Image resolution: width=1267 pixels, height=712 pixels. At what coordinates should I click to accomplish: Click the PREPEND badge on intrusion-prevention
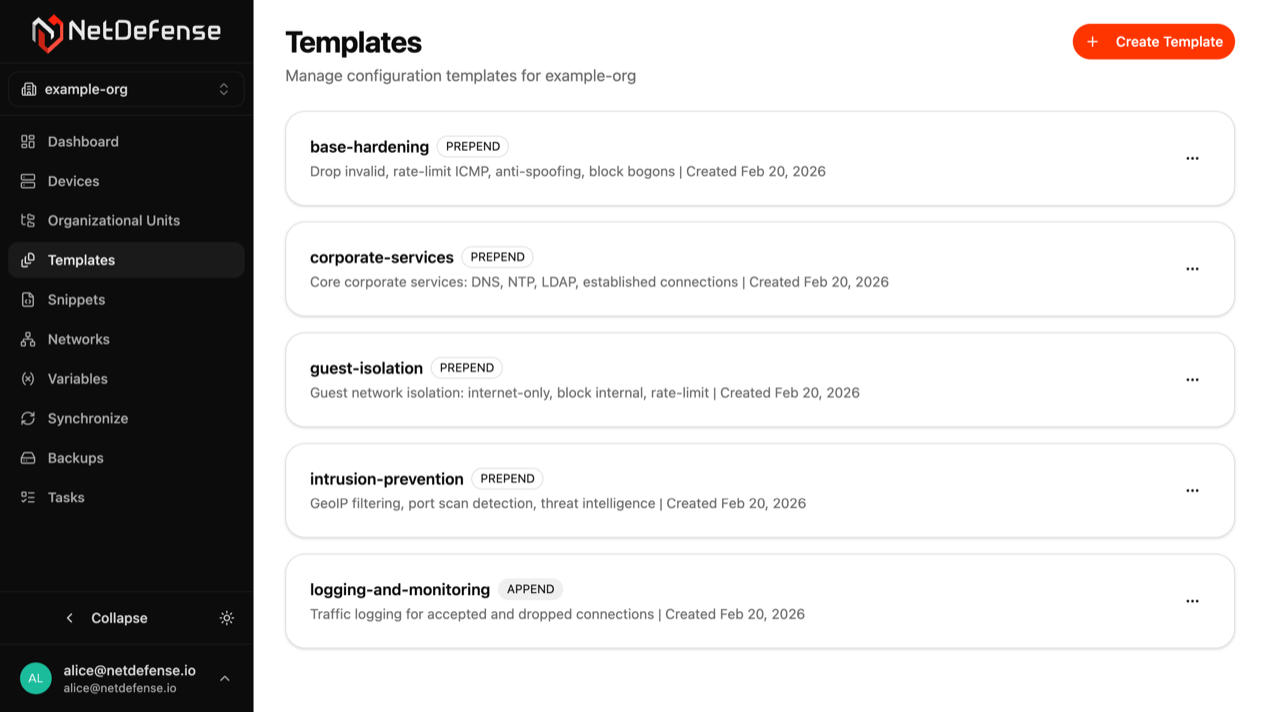pyautogui.click(x=507, y=478)
